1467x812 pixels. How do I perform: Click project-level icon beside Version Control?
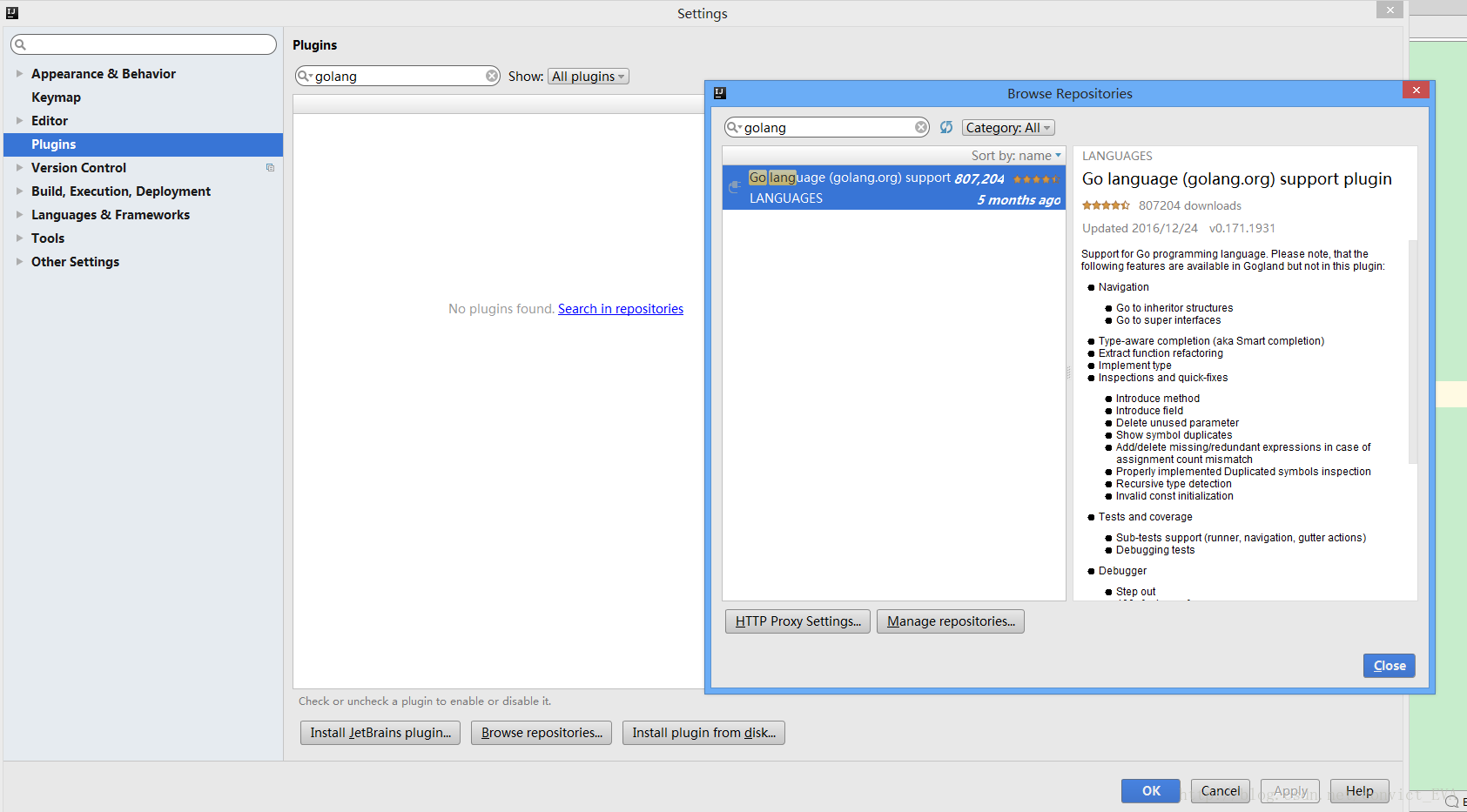point(270,168)
